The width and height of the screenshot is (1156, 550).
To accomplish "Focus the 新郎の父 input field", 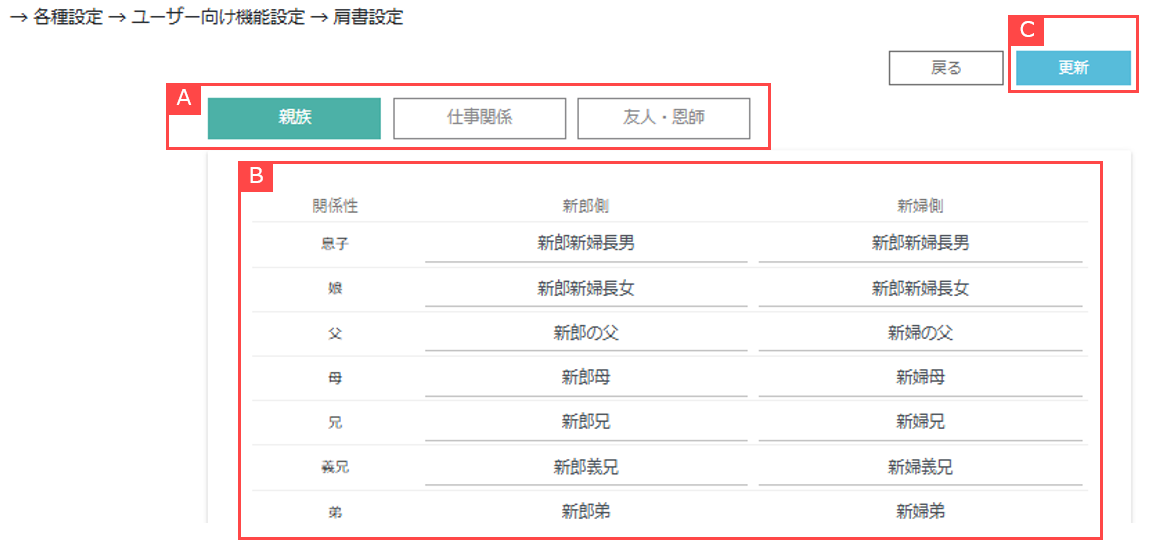I will [x=586, y=333].
